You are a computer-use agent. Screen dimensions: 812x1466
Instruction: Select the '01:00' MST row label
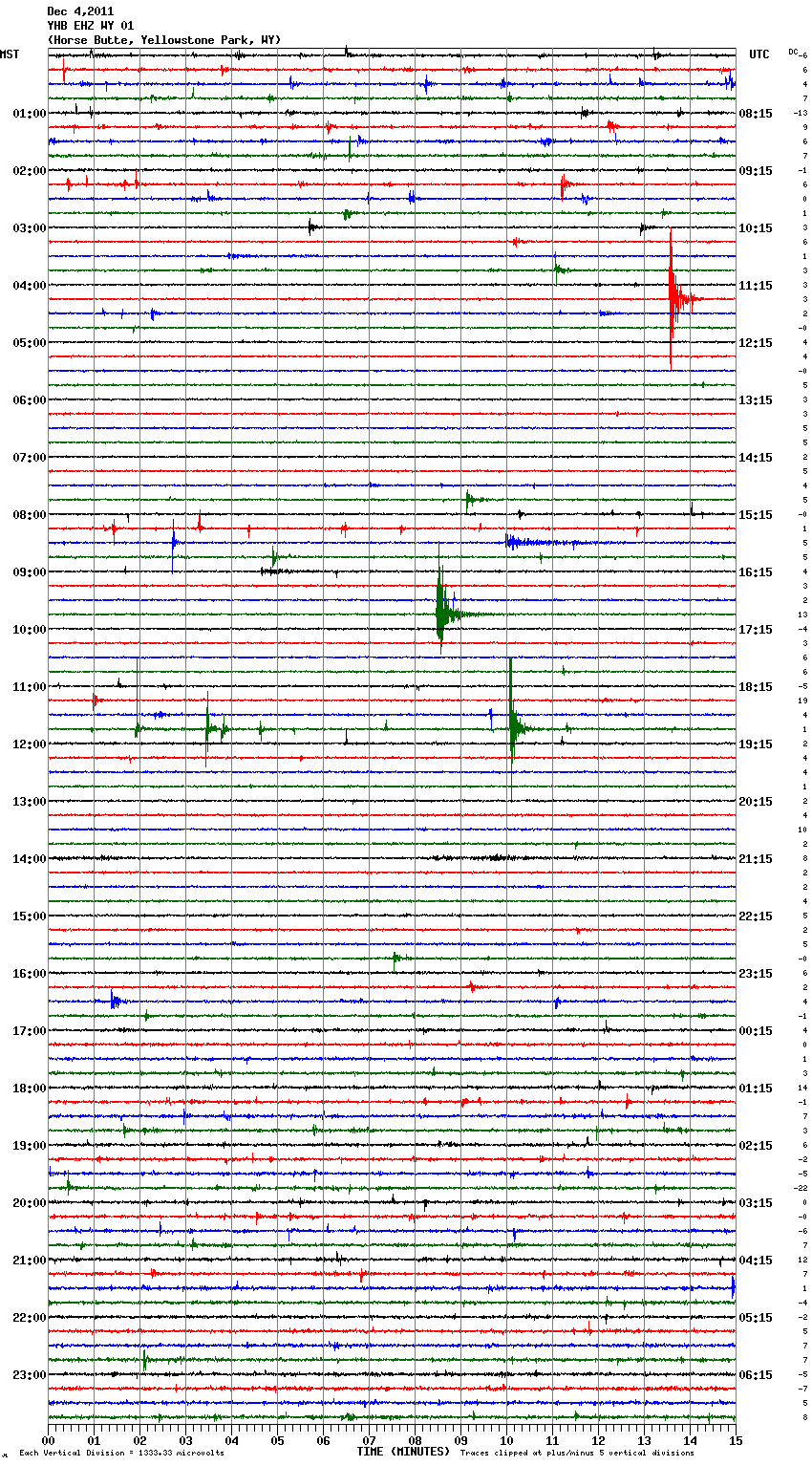tap(30, 114)
